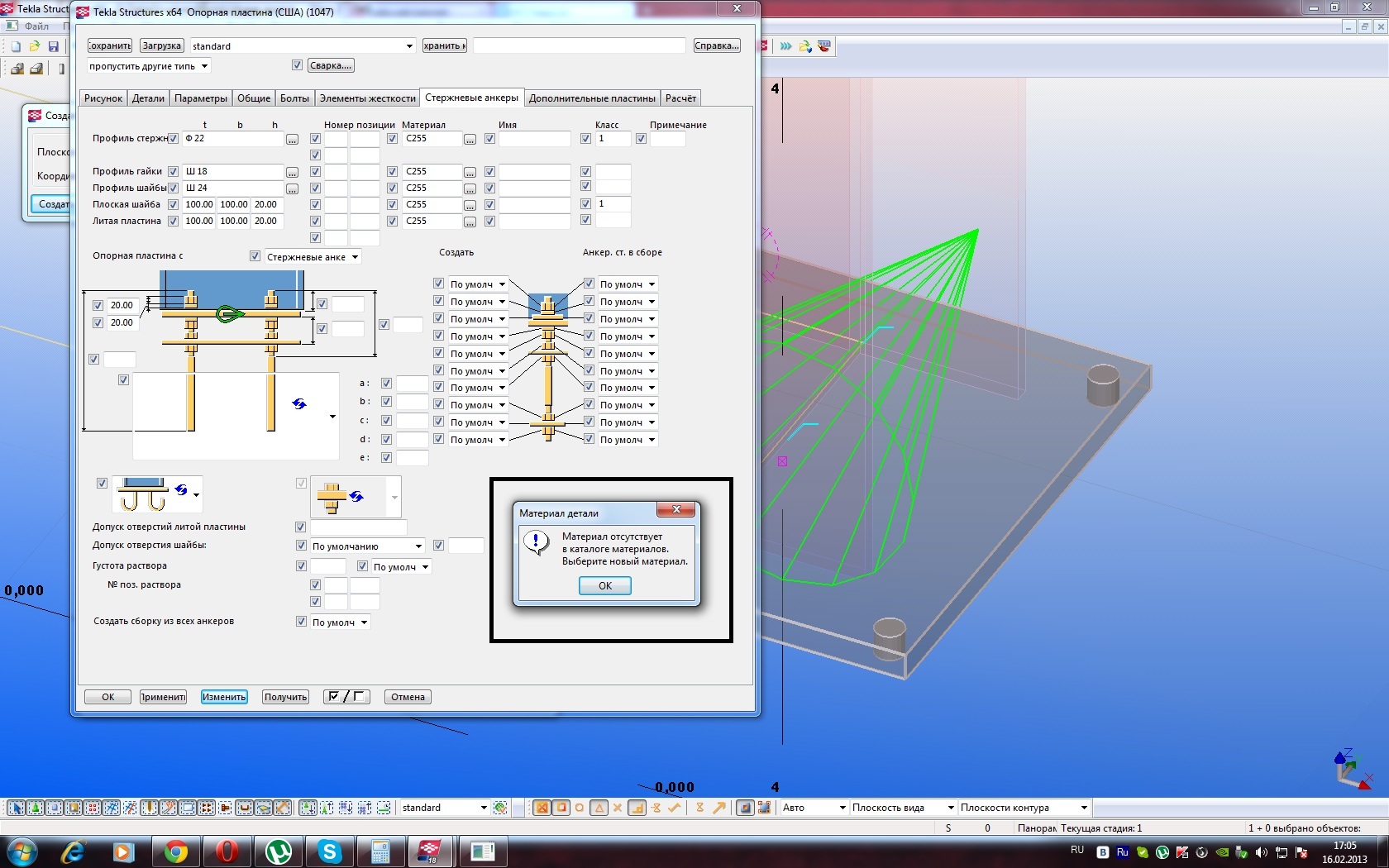Click the save icon in main toolbar
This screenshot has height=868, width=1389.
point(54,46)
